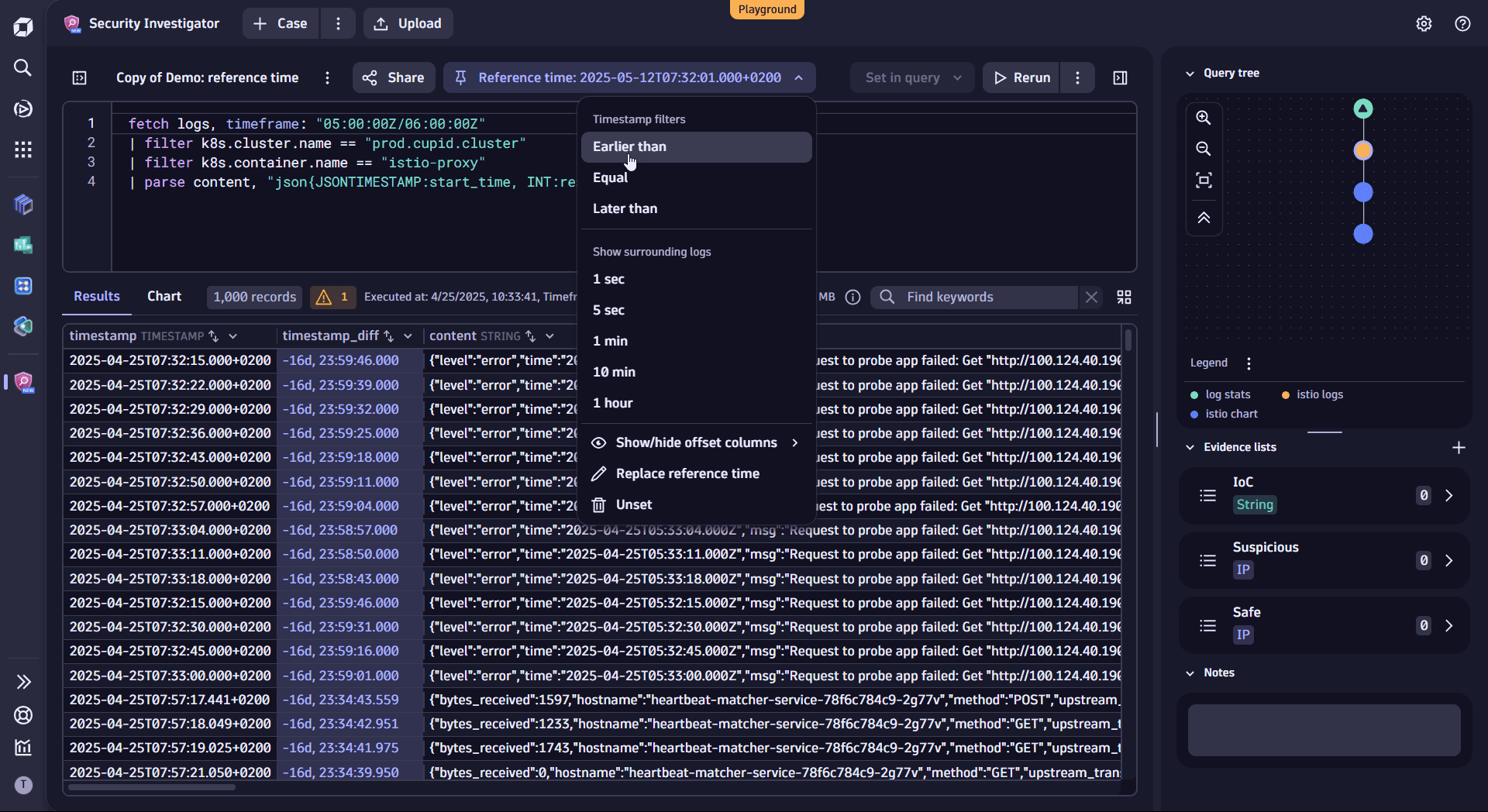Open the help question mark icon

(x=1462, y=23)
